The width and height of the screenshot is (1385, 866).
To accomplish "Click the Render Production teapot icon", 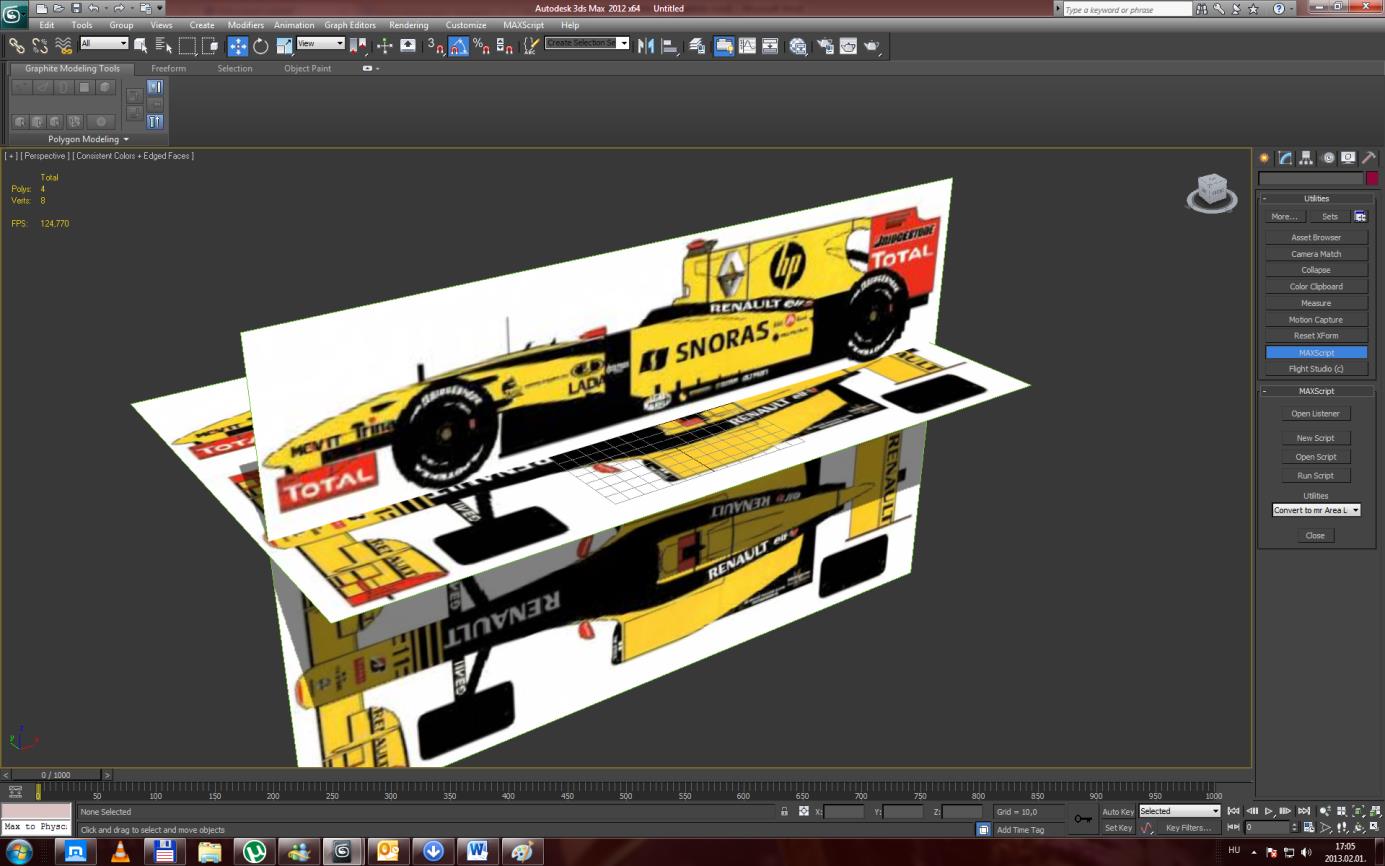I will (872, 45).
